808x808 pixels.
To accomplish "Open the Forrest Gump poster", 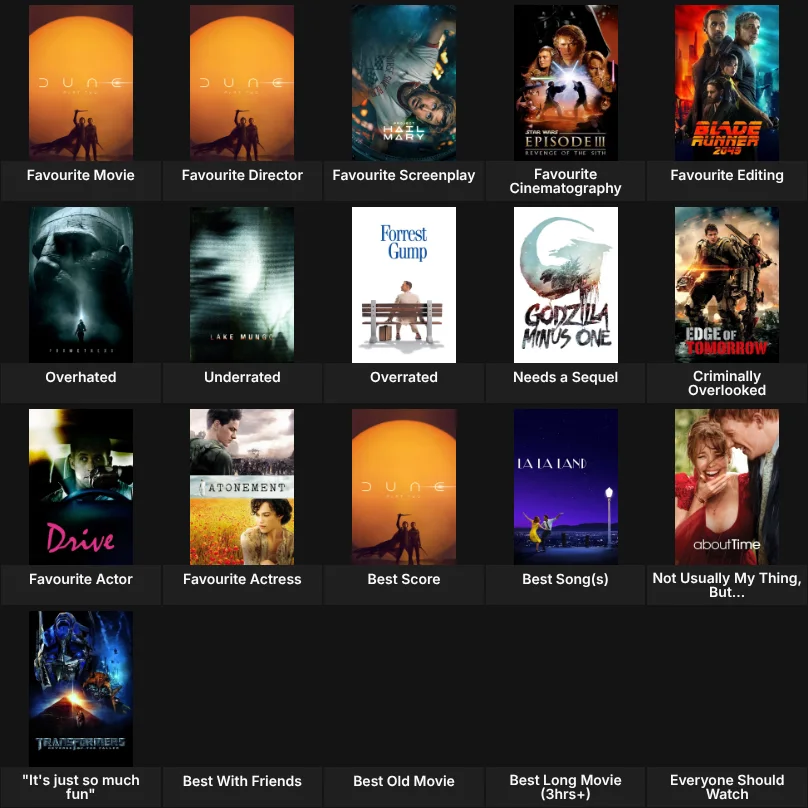I will 404,285.
